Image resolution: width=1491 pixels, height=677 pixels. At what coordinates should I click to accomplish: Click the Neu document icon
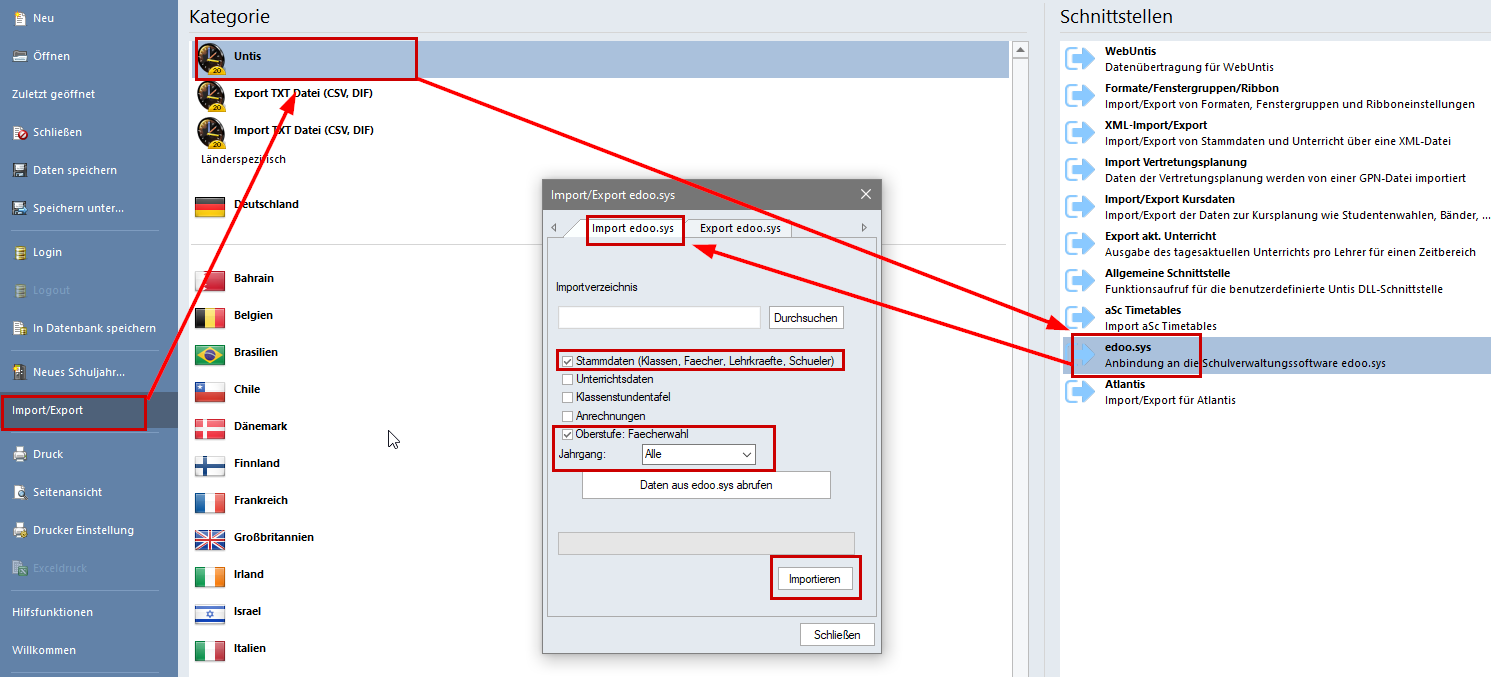tap(20, 18)
